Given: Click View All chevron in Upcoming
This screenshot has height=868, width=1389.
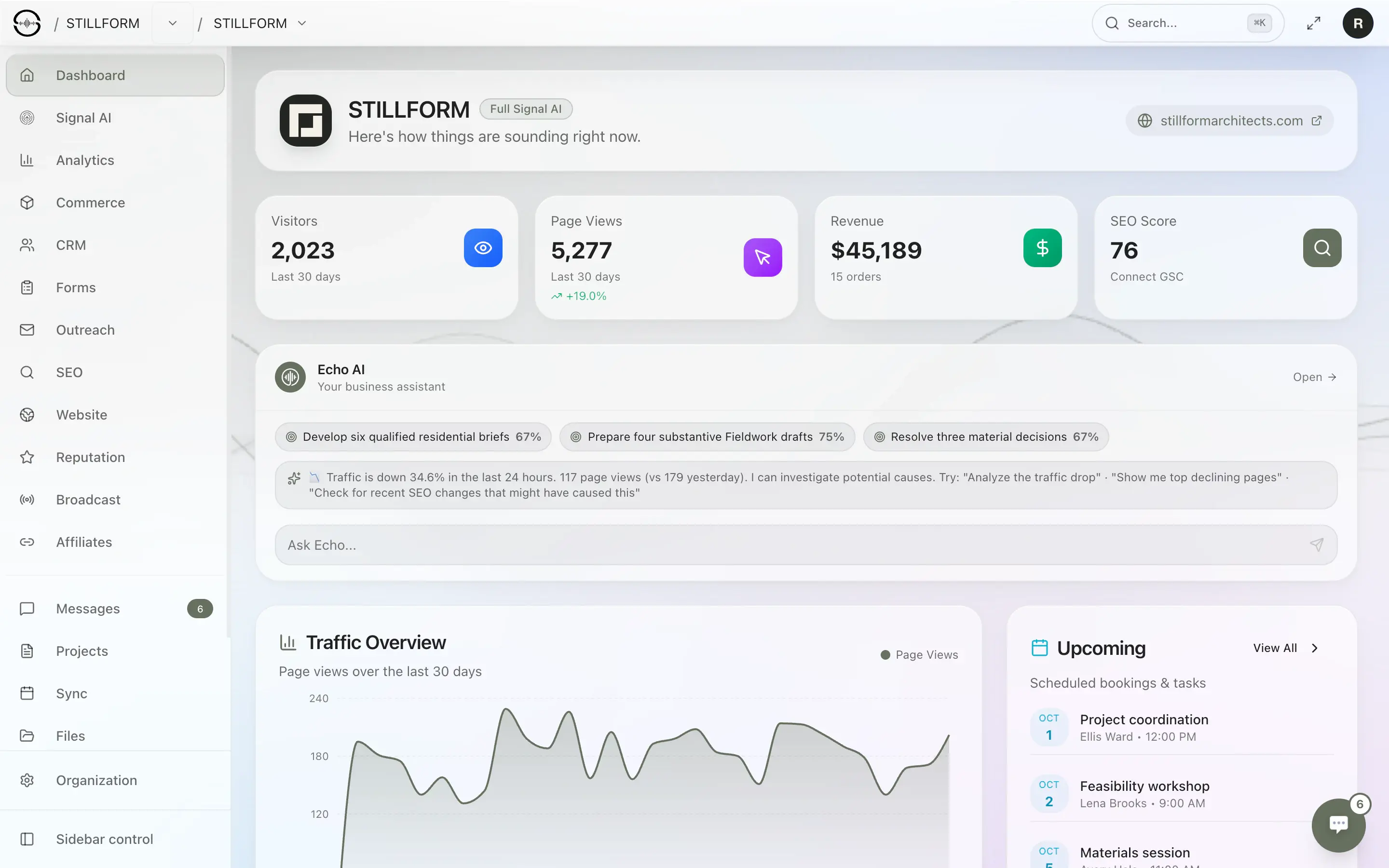Looking at the screenshot, I should click(1315, 648).
